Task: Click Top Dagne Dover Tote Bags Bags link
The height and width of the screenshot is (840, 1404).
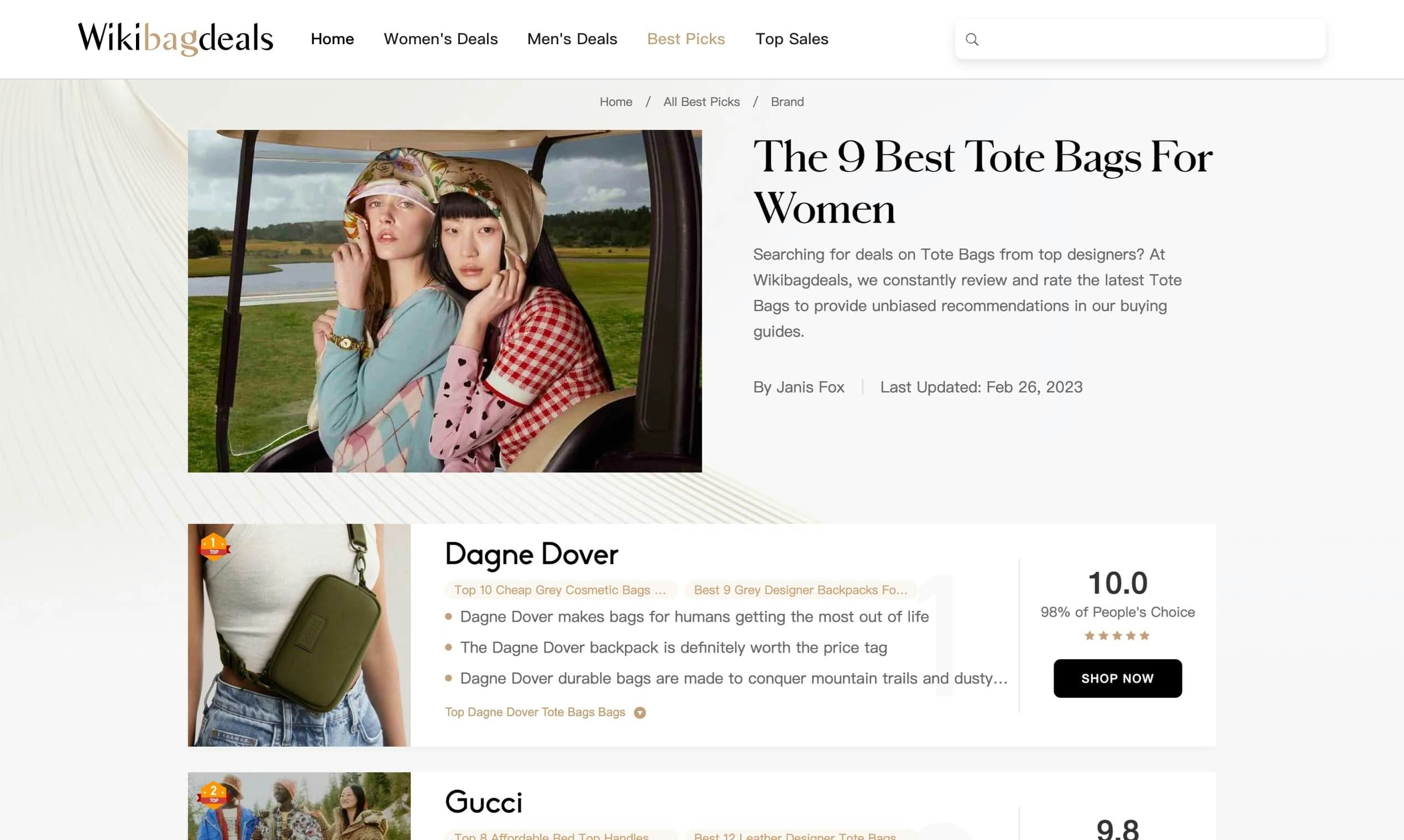Action: [x=535, y=712]
